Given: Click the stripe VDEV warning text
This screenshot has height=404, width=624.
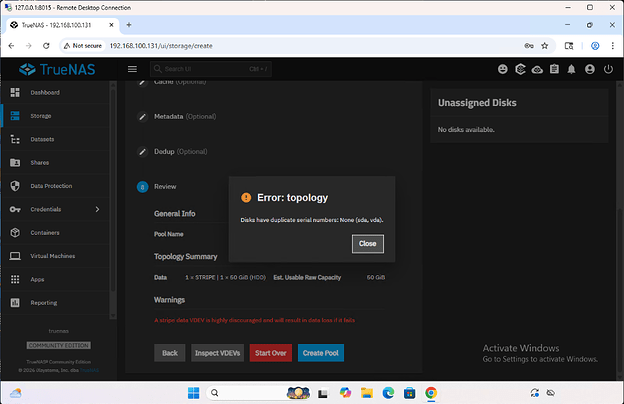Looking at the screenshot, I should click(x=254, y=320).
